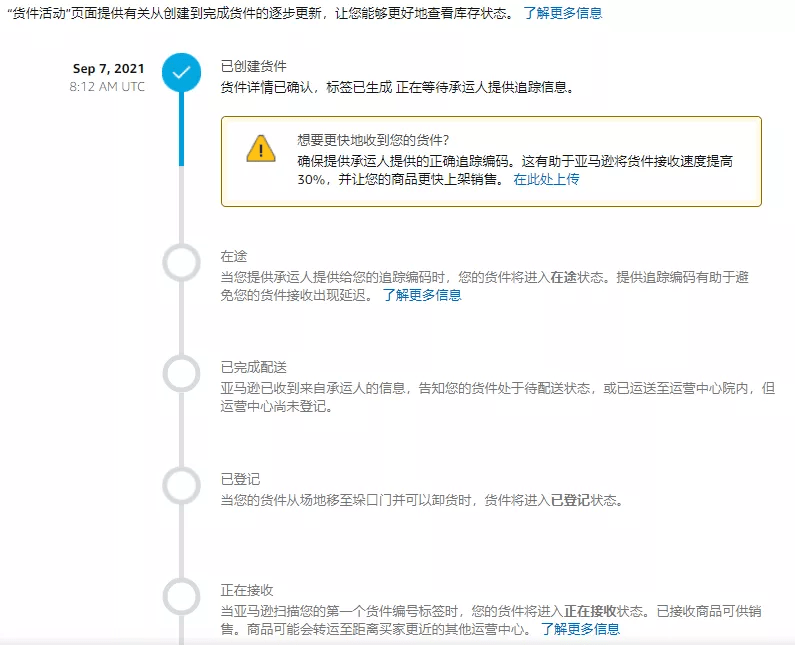Click the 已登记 timeline step circle

coord(181,486)
